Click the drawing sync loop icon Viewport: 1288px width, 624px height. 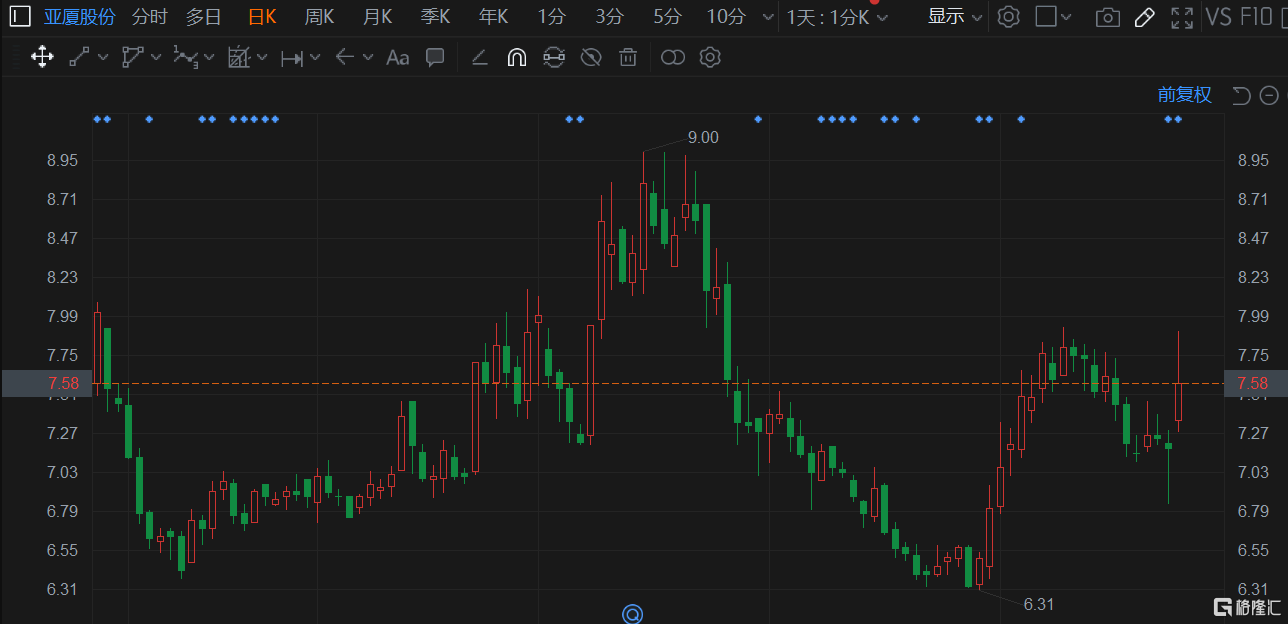[x=553, y=57]
